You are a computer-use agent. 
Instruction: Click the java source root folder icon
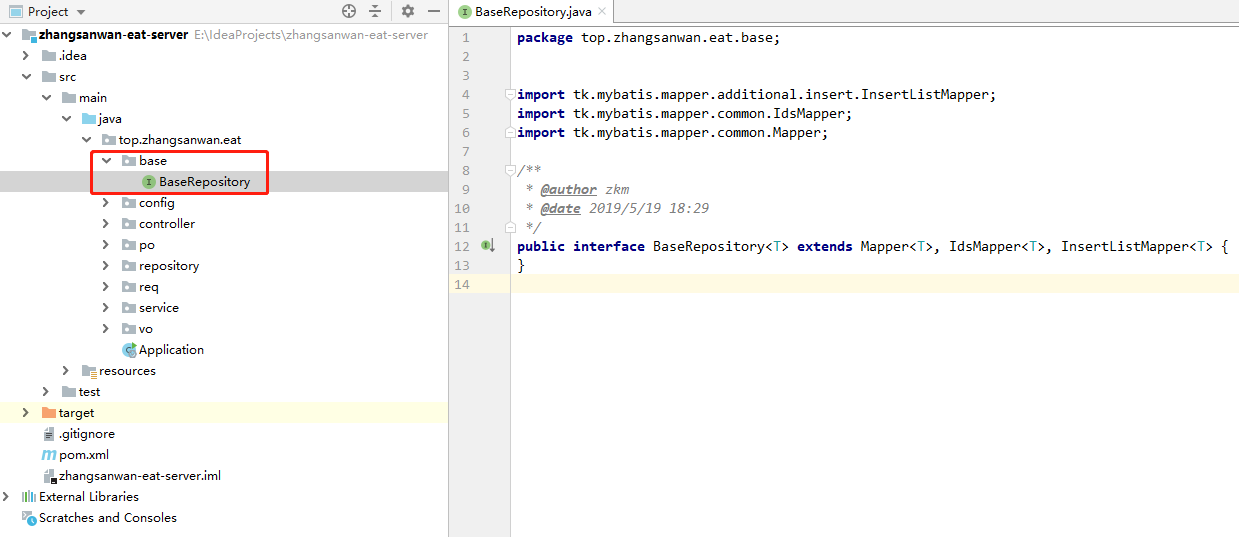click(x=89, y=118)
